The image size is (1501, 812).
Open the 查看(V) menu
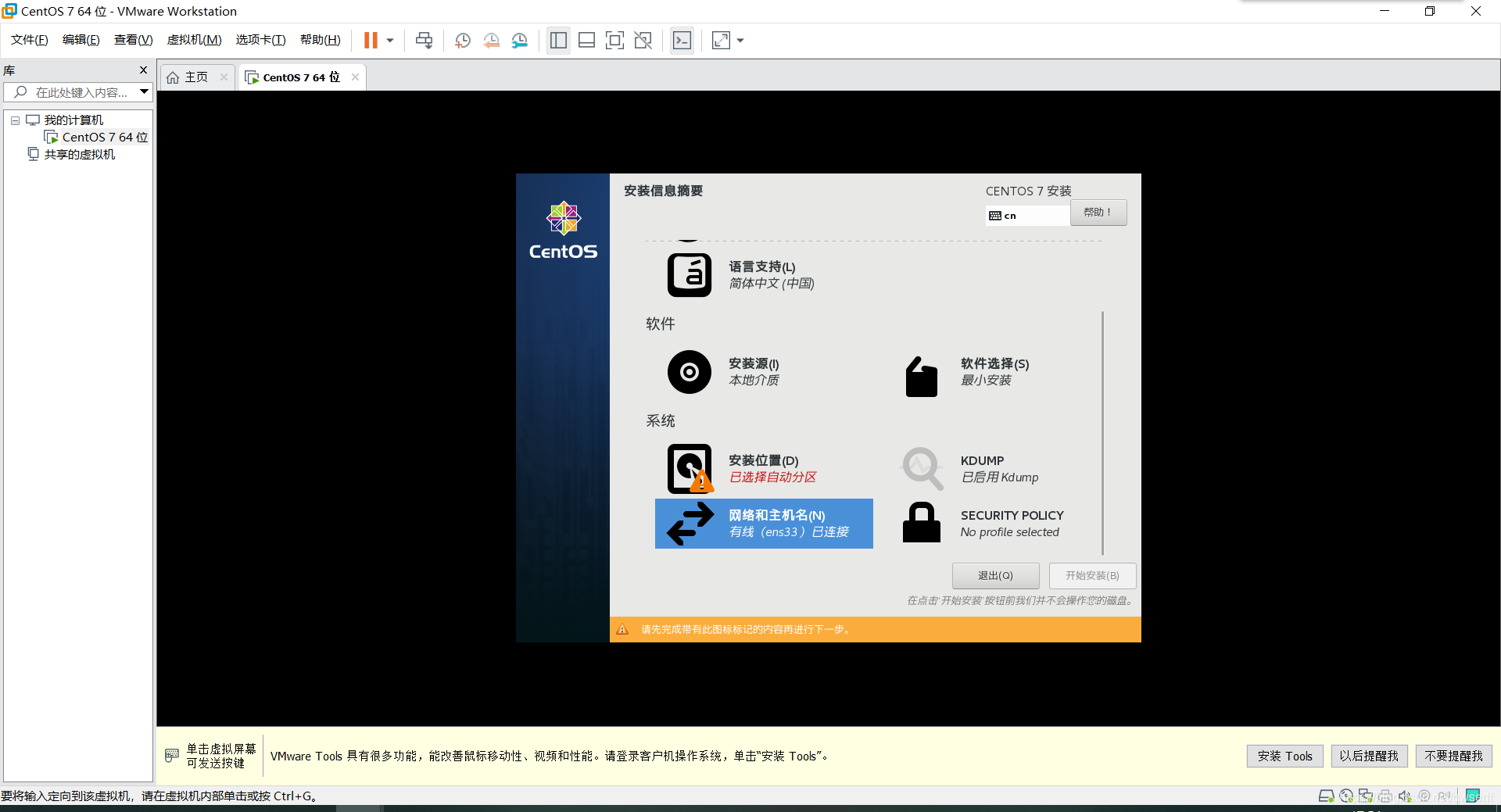click(133, 40)
